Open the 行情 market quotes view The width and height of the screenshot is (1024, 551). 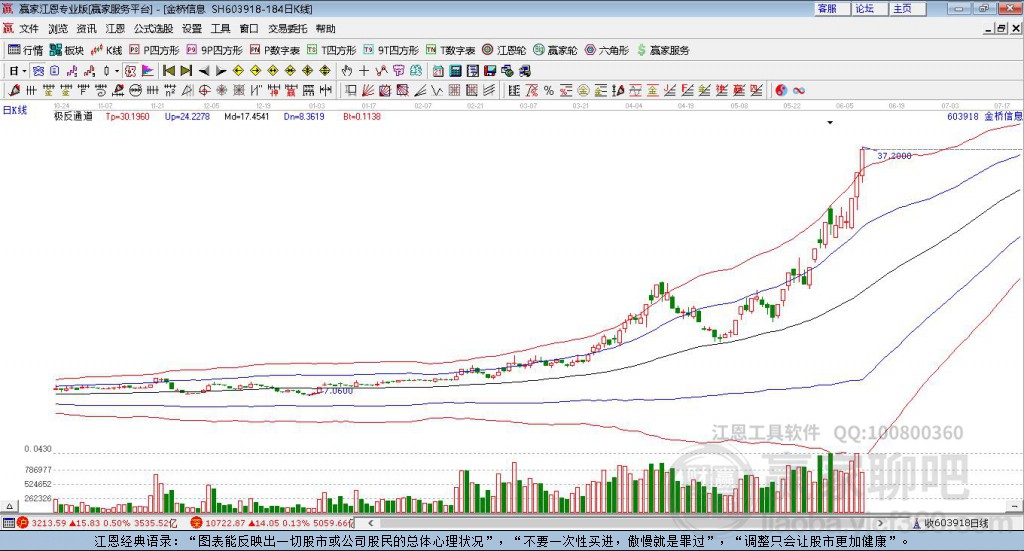click(x=25, y=50)
